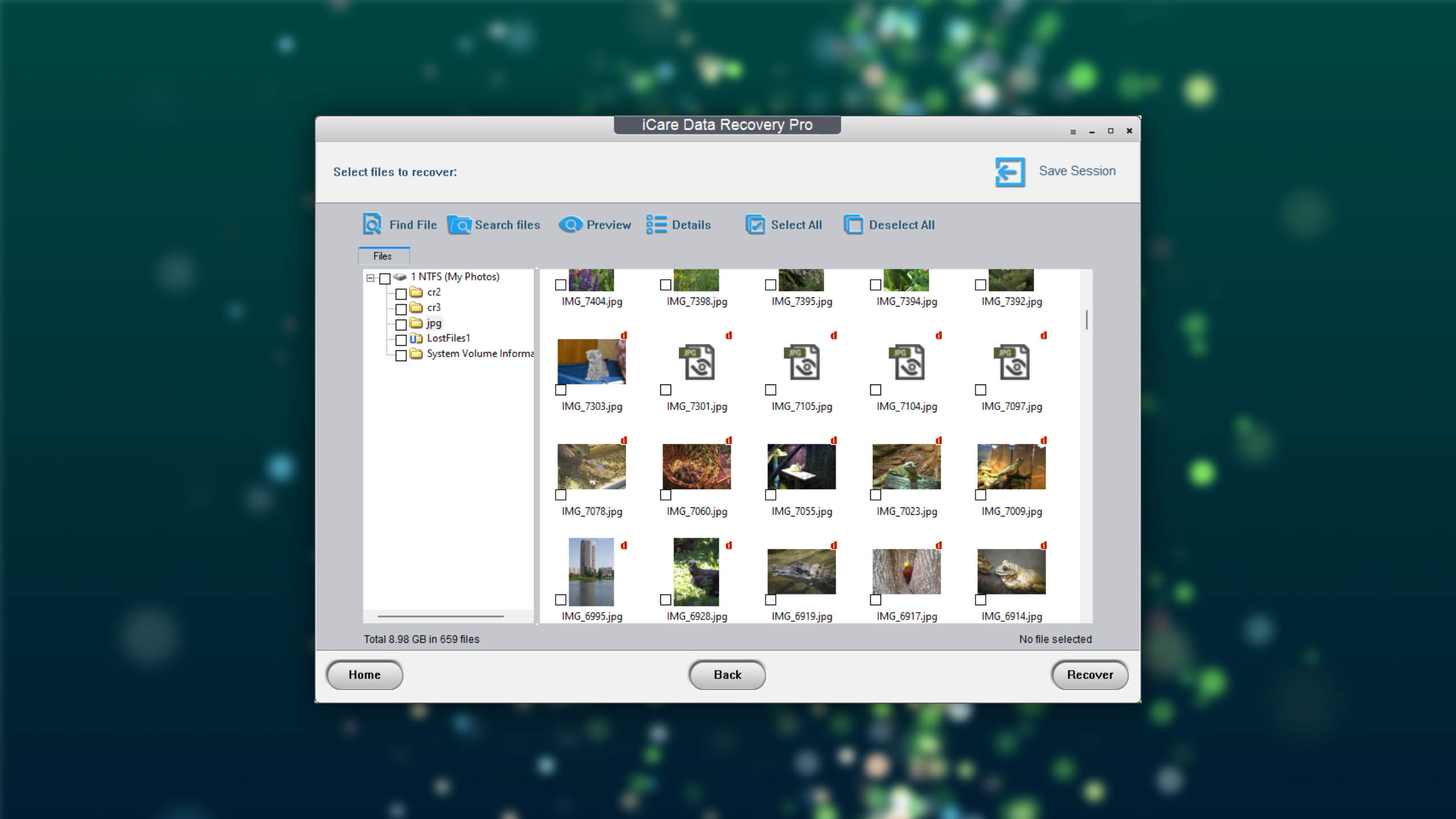This screenshot has width=1456, height=819.
Task: Click the Home button
Action: point(365,675)
